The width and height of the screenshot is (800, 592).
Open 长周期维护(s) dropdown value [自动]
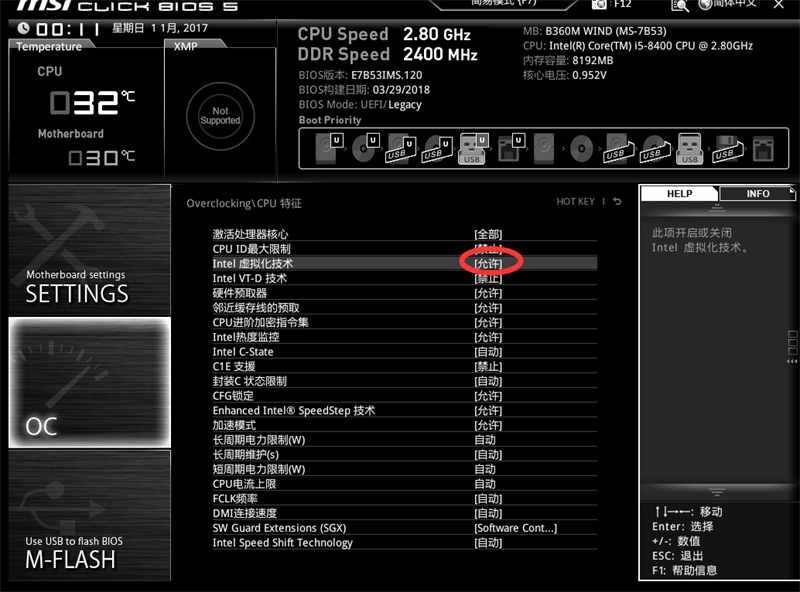click(488, 454)
